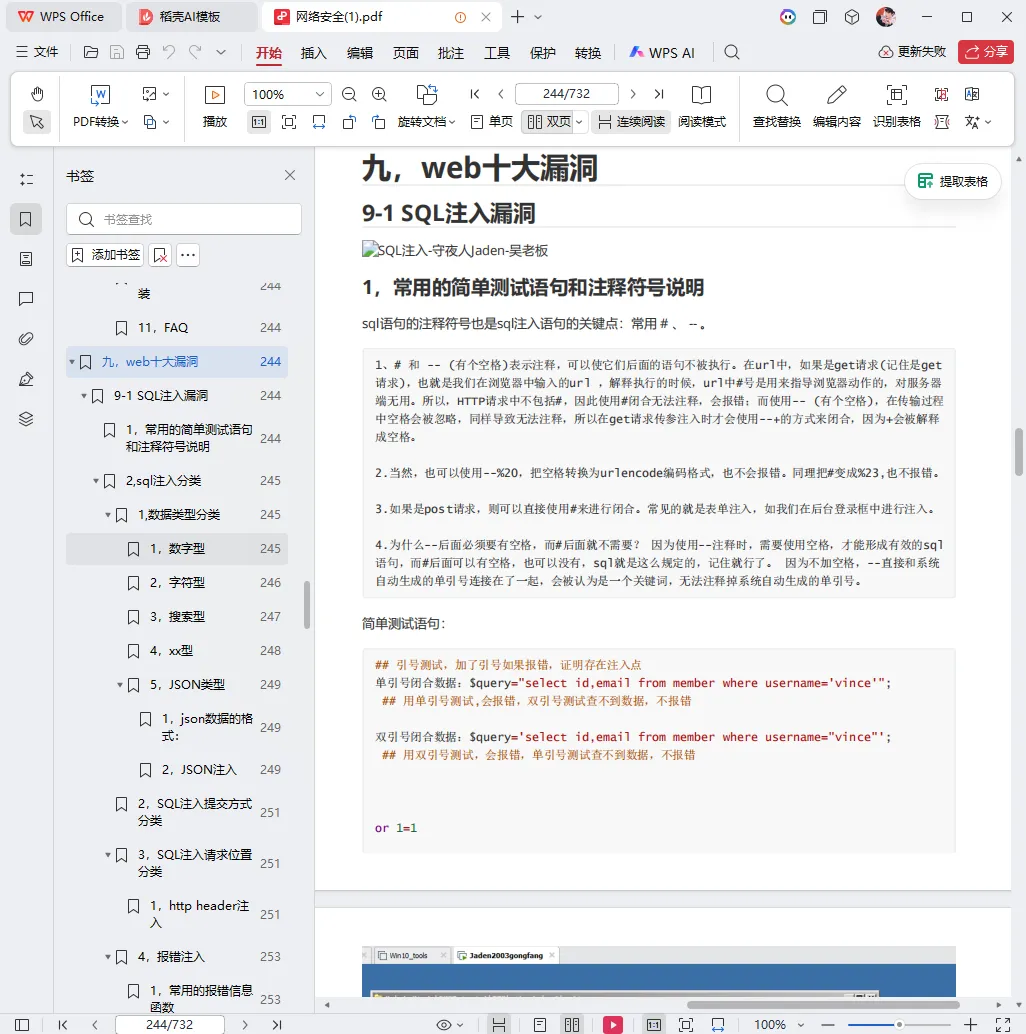1026x1034 pixels.
Task: Click the horizontal scrollbar thumb
Action: point(823,1005)
